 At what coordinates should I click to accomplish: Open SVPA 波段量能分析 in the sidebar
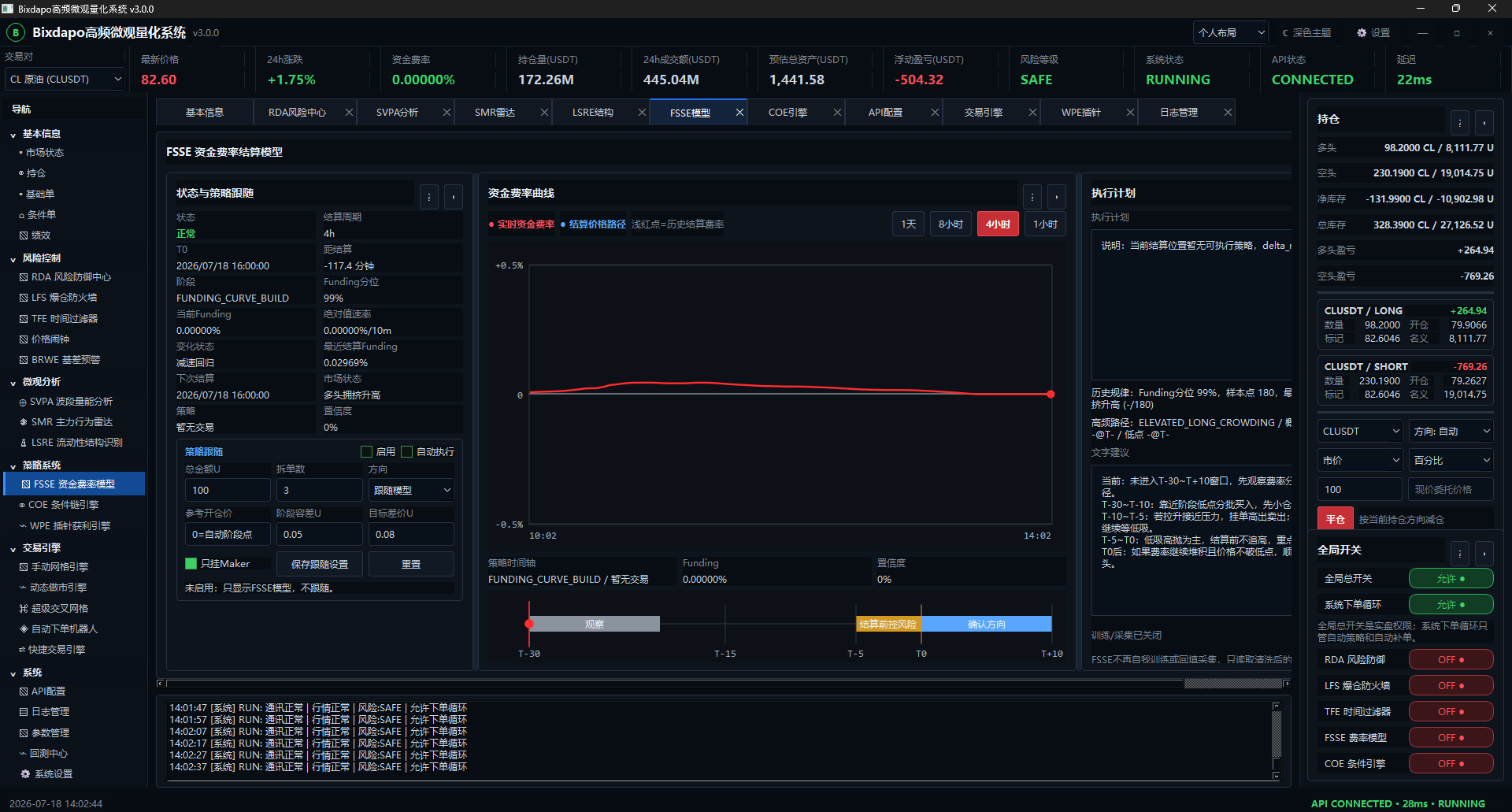click(x=65, y=402)
